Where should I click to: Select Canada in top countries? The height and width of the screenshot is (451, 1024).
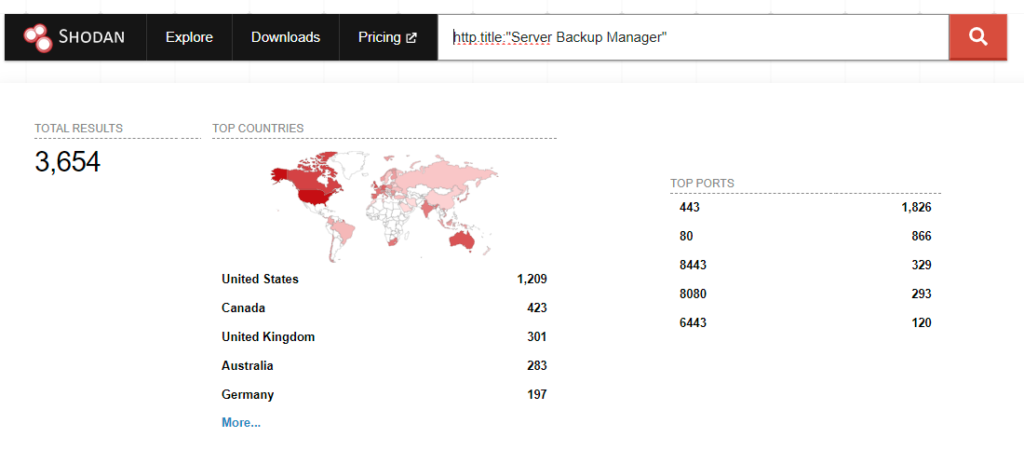click(243, 307)
